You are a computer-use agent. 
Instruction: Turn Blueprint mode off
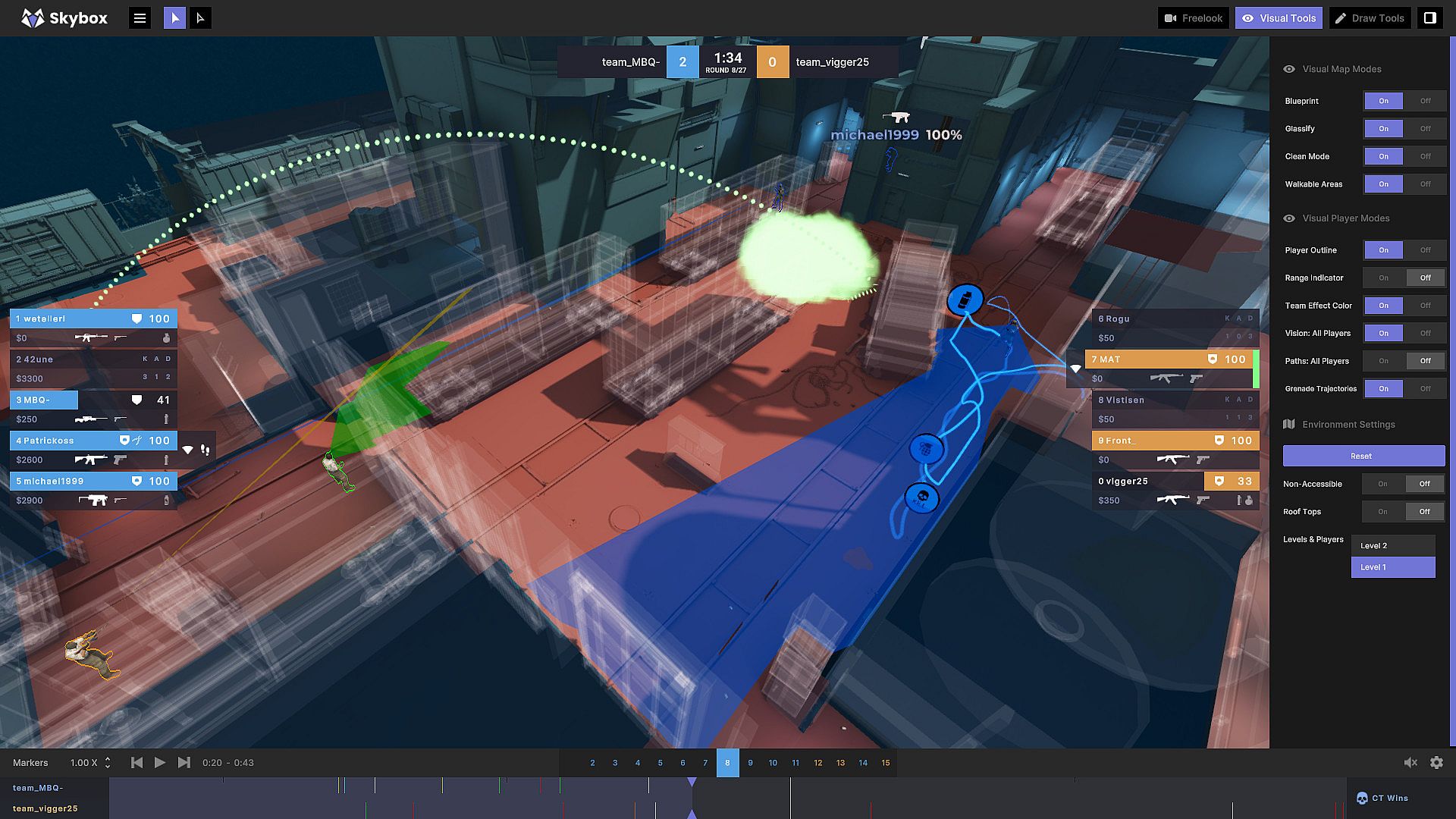(1425, 101)
